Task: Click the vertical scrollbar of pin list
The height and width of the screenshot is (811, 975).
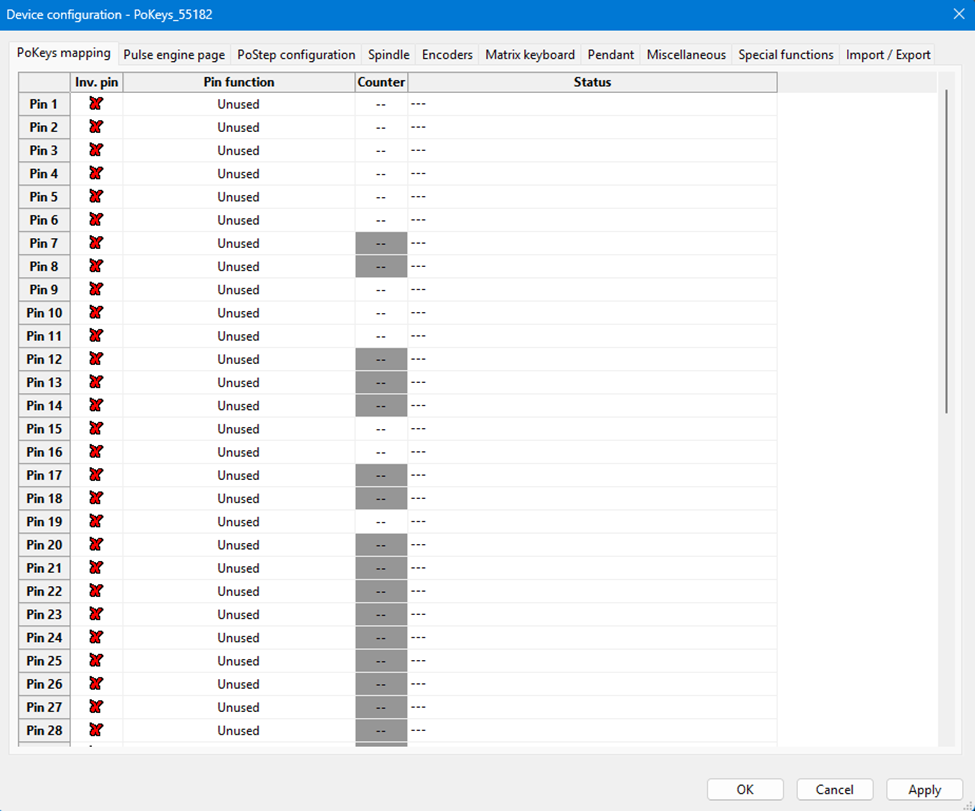Action: [946, 250]
